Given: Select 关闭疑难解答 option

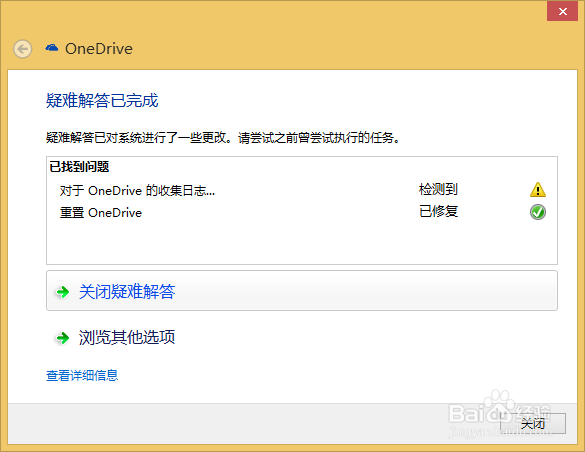Looking at the screenshot, I should [302, 291].
